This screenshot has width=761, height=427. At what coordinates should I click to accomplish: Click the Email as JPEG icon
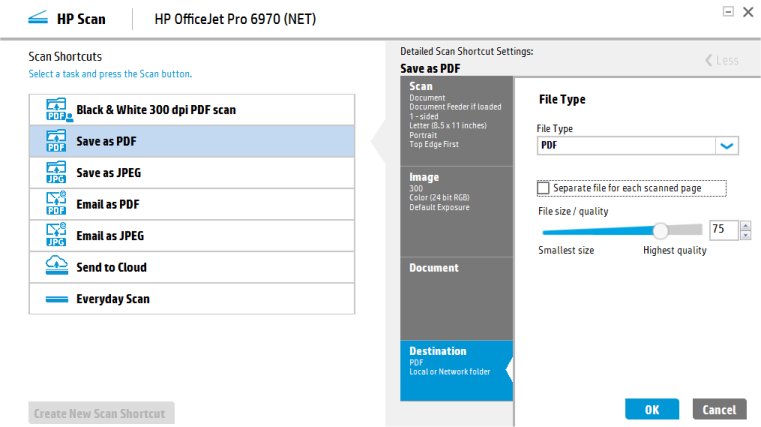(x=56, y=235)
